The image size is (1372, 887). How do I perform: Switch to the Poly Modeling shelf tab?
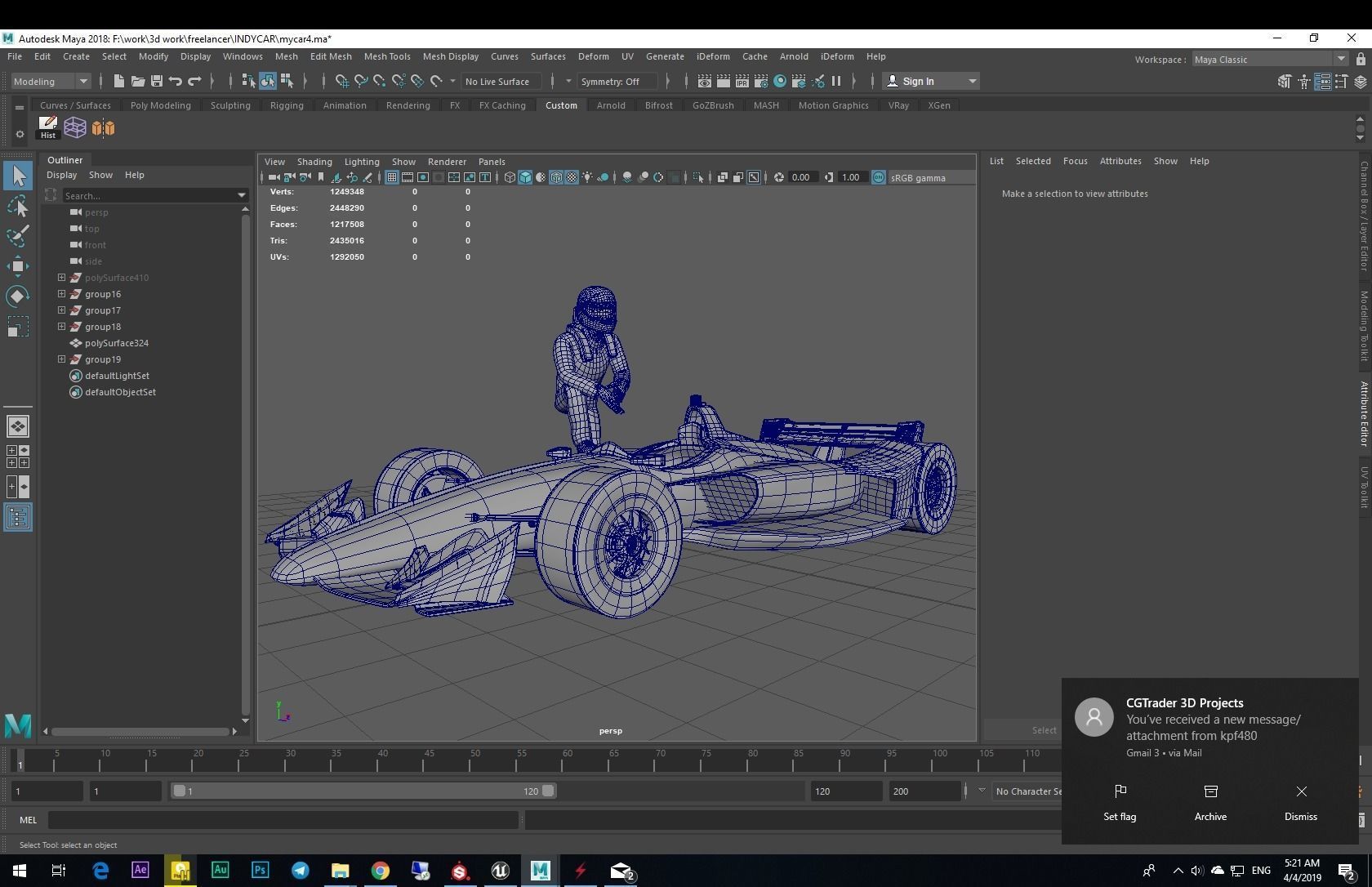160,105
